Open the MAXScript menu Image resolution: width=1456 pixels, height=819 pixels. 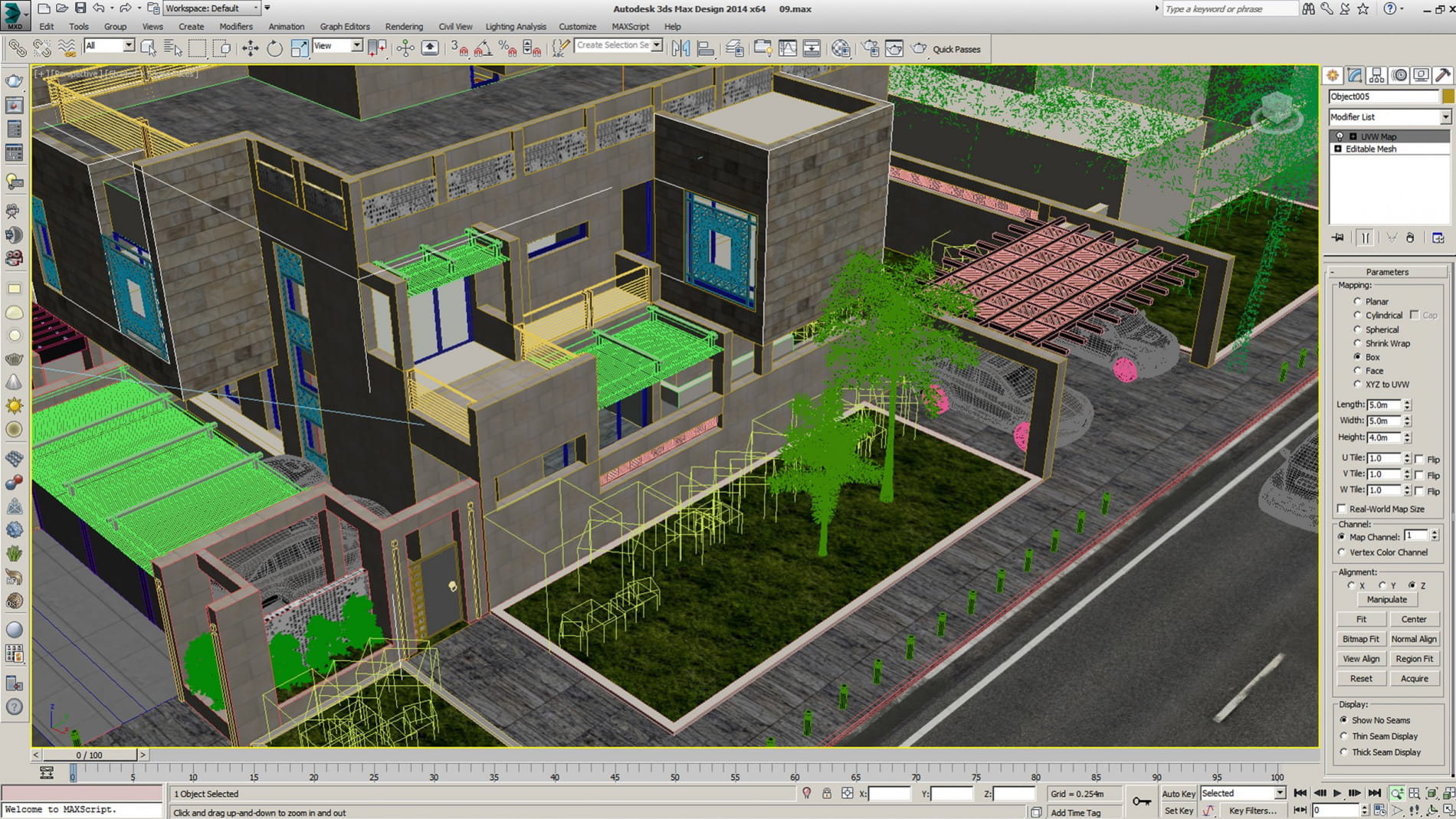(631, 27)
